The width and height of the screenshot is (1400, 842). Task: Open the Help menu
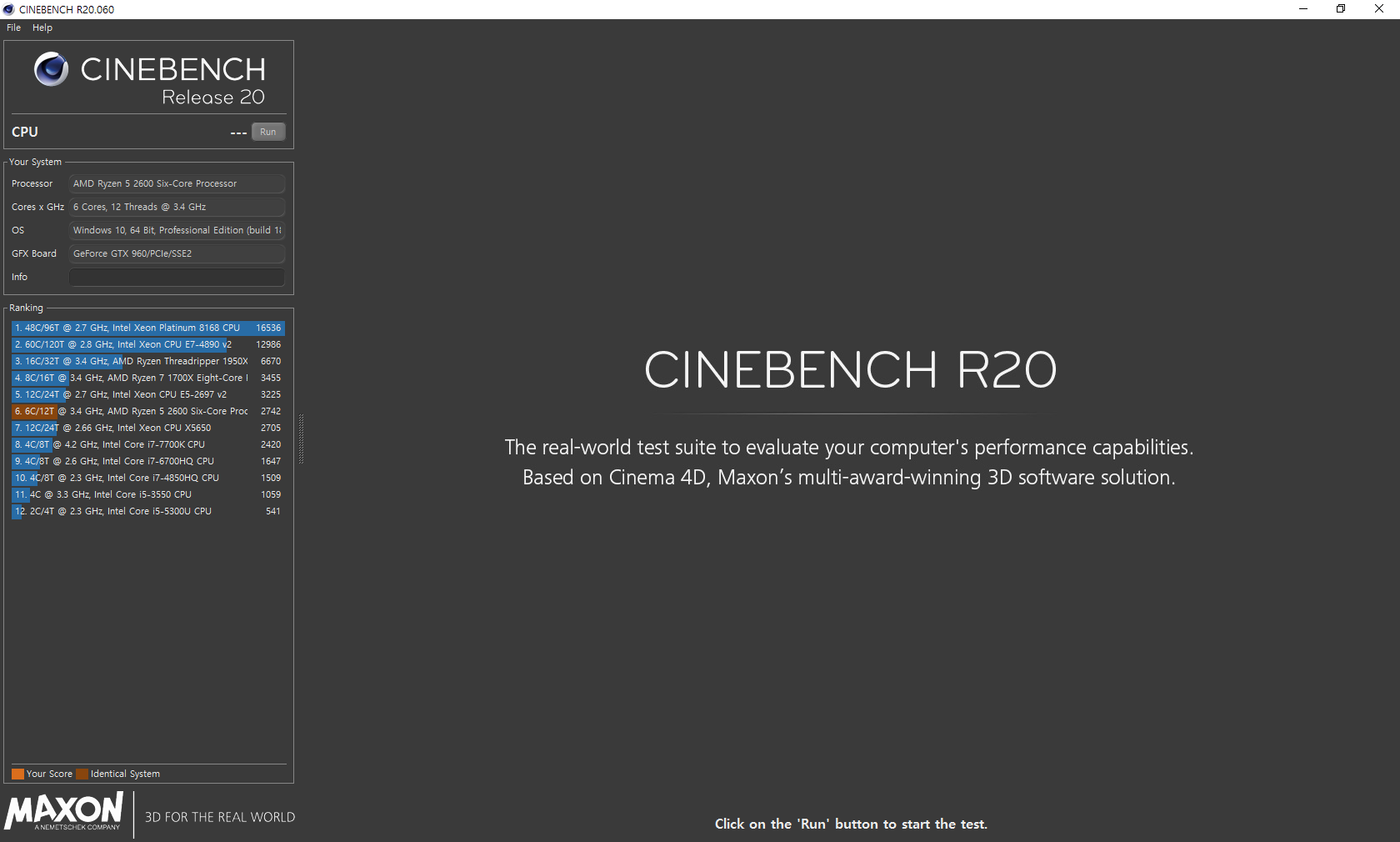42,28
